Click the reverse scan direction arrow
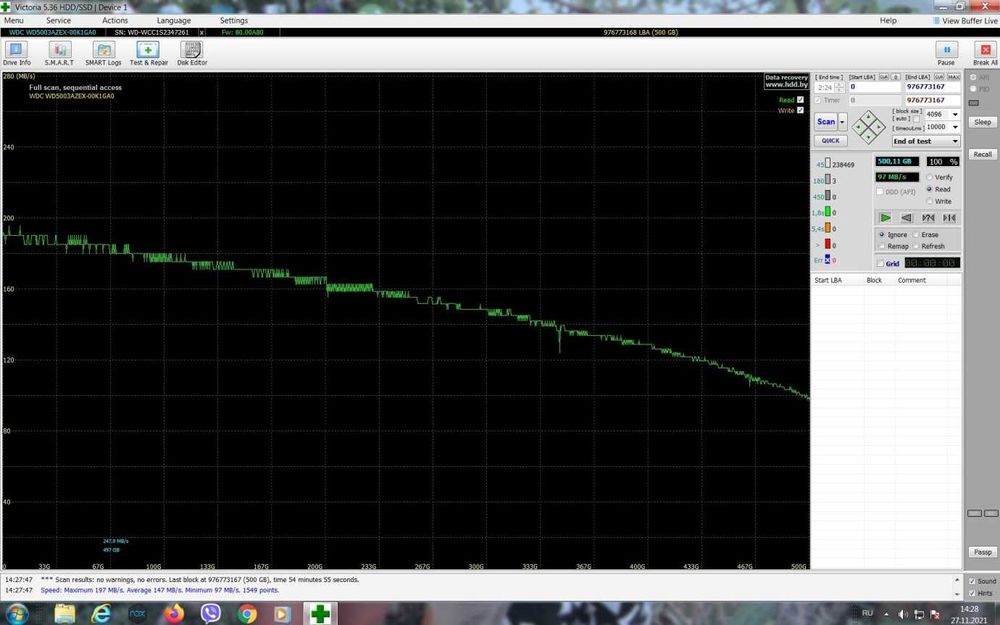 tap(906, 217)
